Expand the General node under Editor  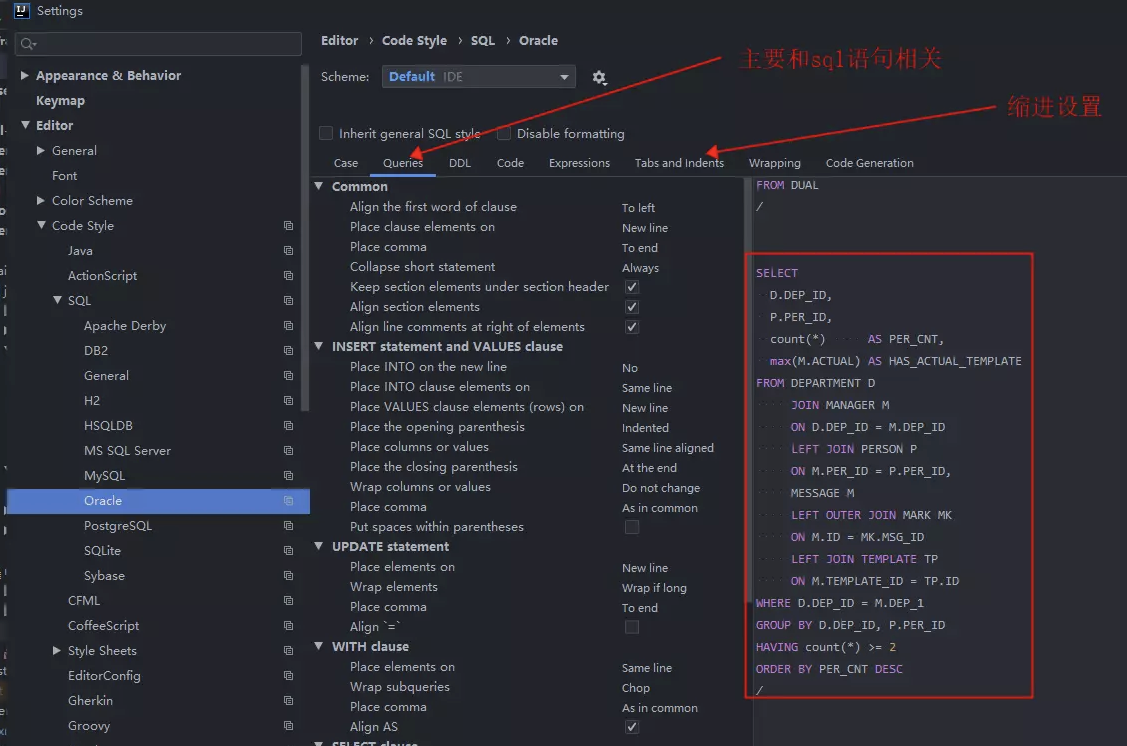coord(40,150)
